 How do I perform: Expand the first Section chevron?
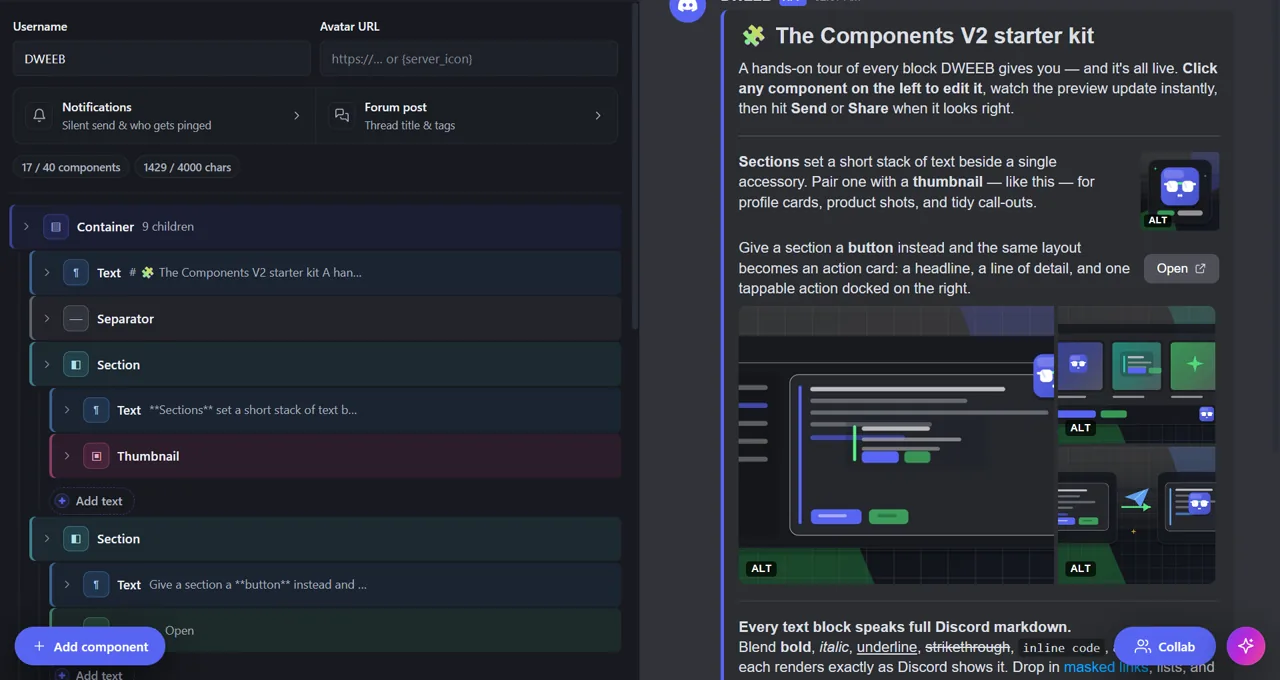(x=47, y=365)
